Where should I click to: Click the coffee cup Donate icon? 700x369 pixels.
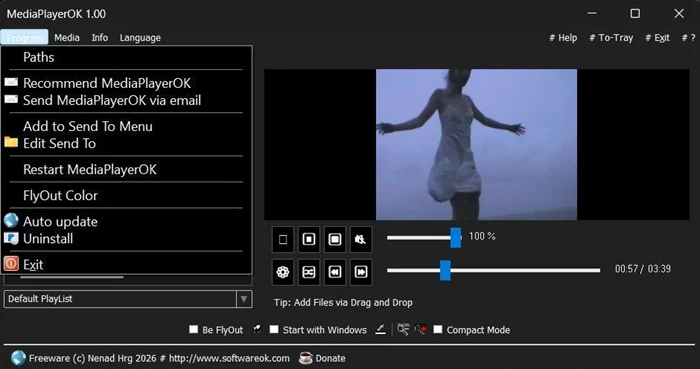[306, 358]
